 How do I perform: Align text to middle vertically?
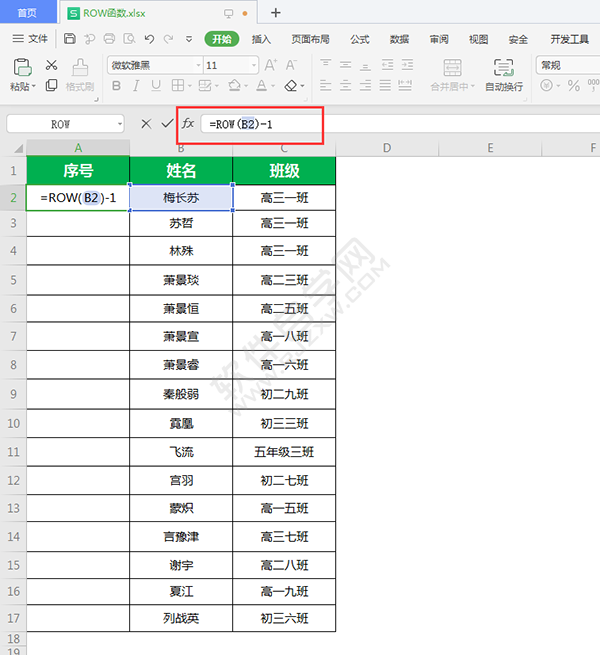[346, 64]
